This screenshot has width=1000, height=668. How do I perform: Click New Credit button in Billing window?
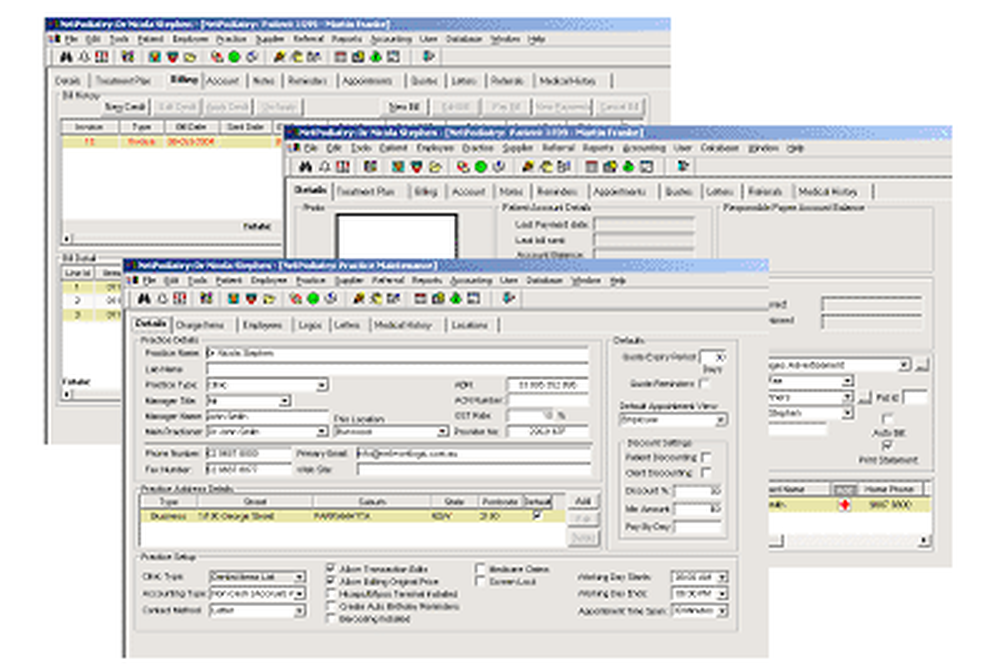[125, 107]
